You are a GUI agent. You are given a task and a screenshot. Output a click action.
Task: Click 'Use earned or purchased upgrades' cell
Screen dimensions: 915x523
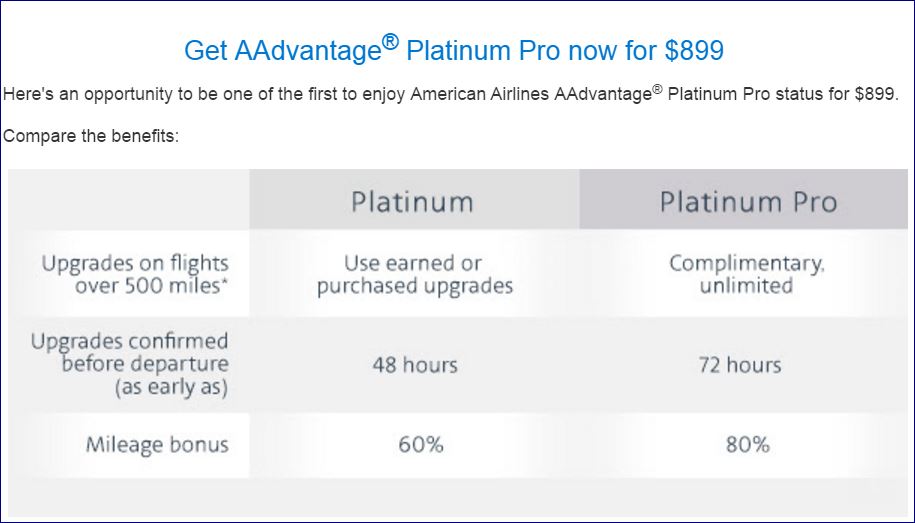point(414,275)
